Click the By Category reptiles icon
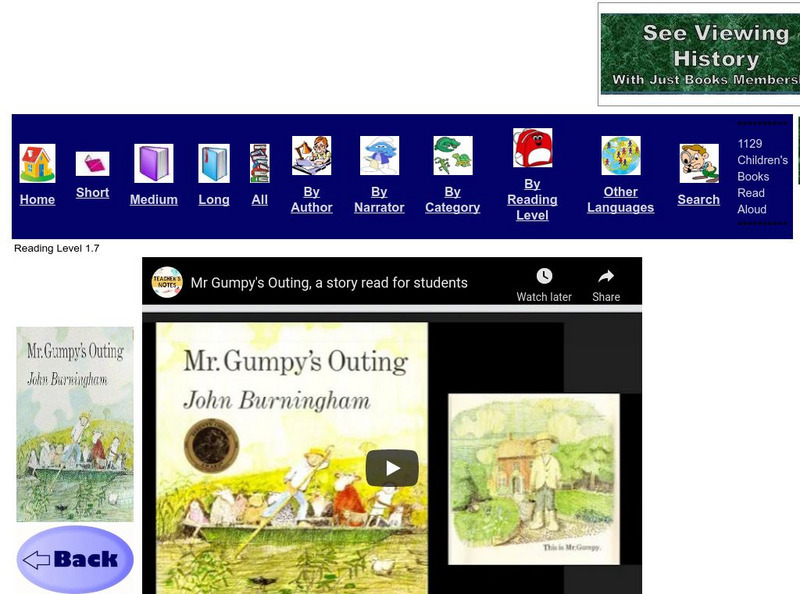The height and width of the screenshot is (594, 800). (x=453, y=156)
